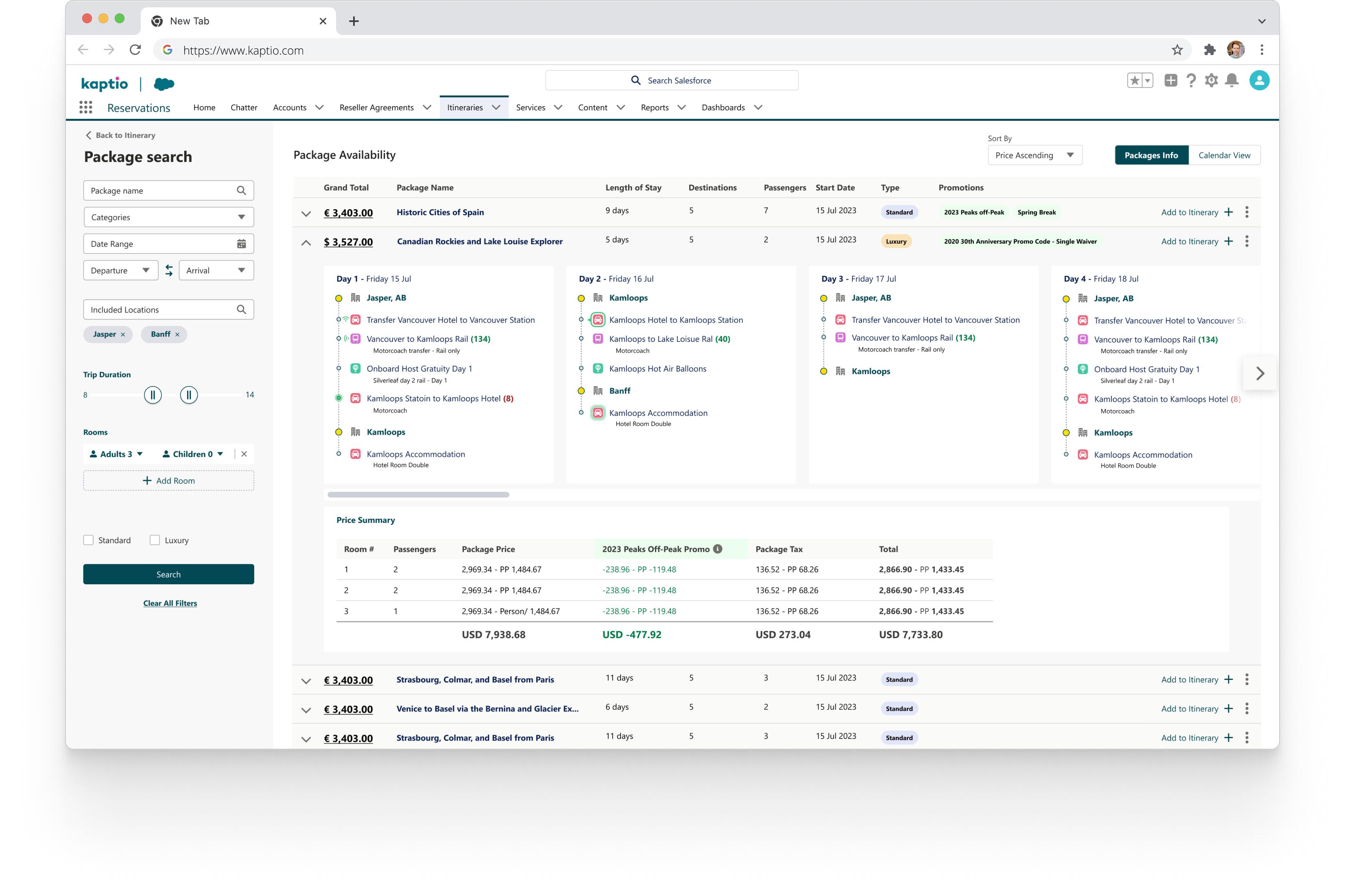
Task: Open the notifications bell
Action: click(1231, 81)
